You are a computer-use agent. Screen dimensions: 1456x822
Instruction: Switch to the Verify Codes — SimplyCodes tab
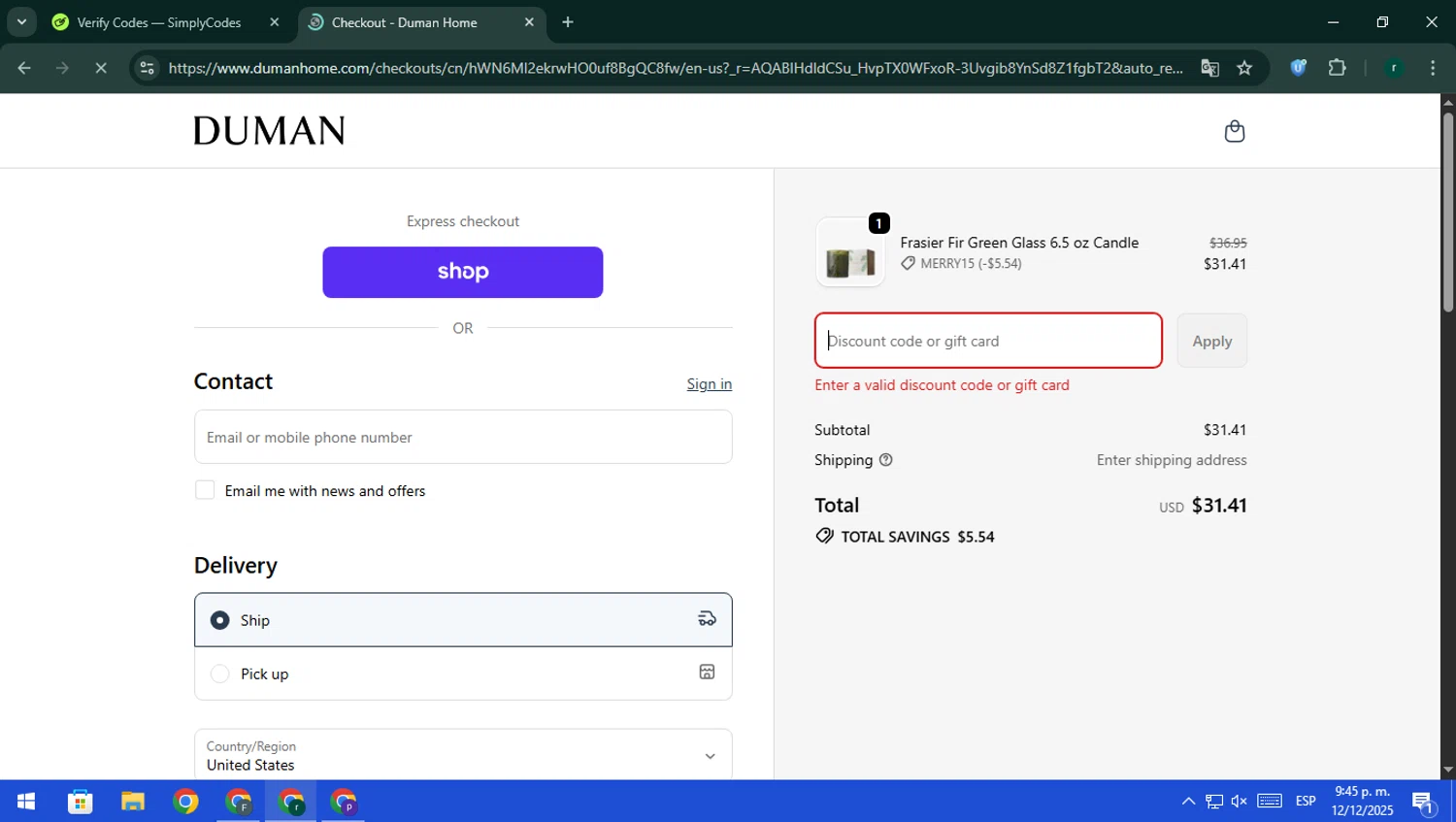(x=158, y=22)
